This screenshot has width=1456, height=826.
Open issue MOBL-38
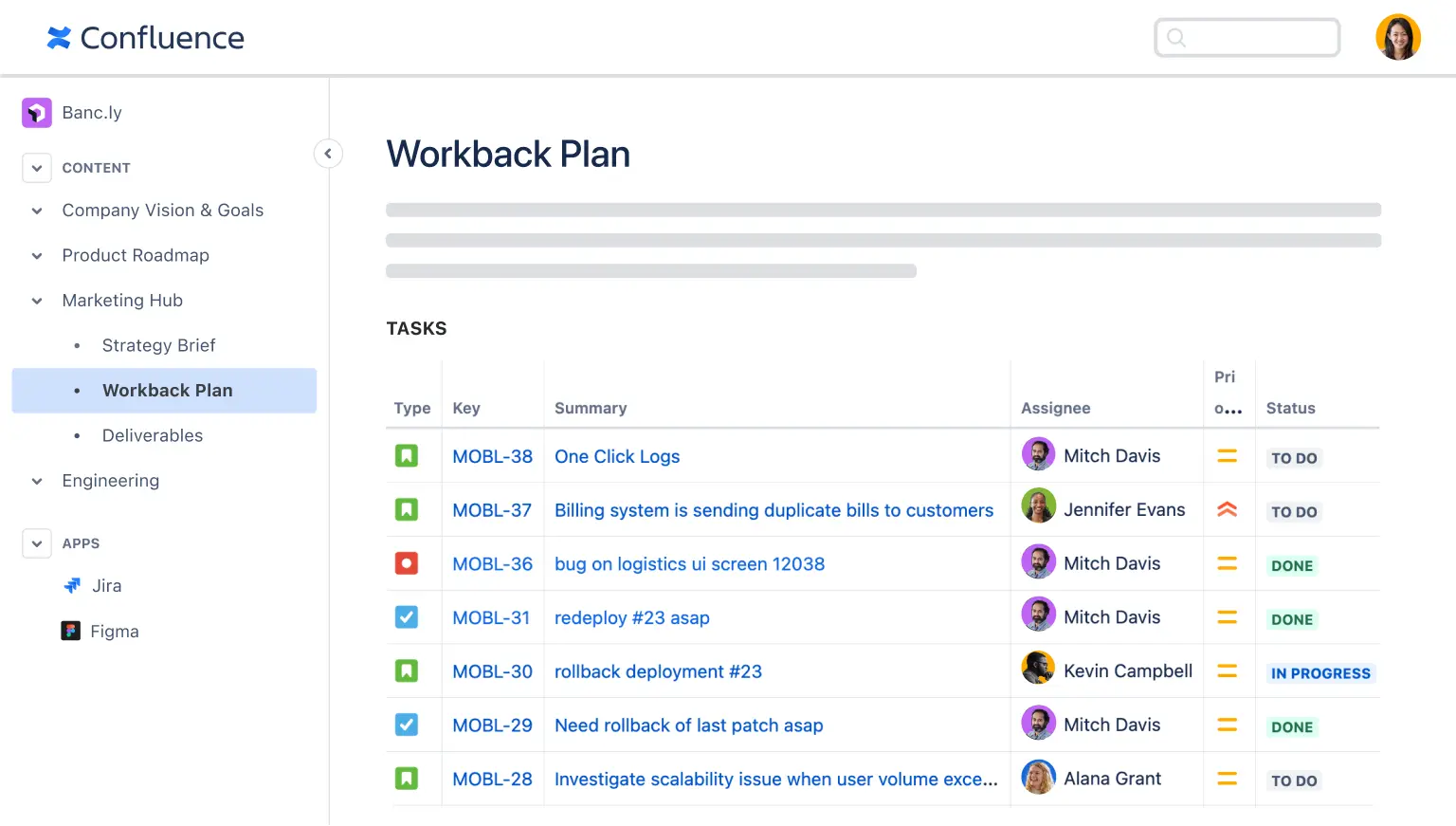point(492,456)
